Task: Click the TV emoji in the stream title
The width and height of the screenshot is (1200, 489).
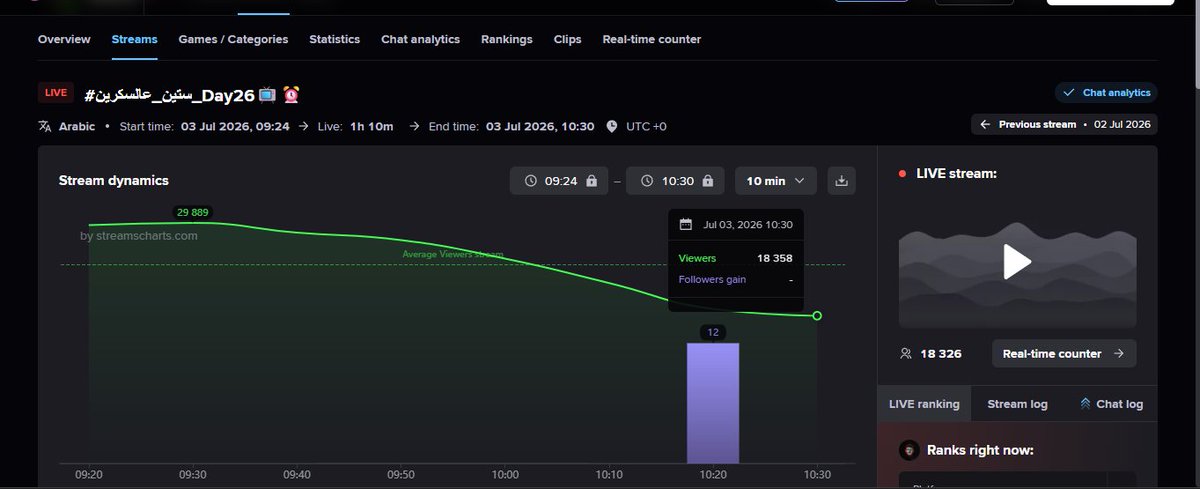Action: (267, 94)
